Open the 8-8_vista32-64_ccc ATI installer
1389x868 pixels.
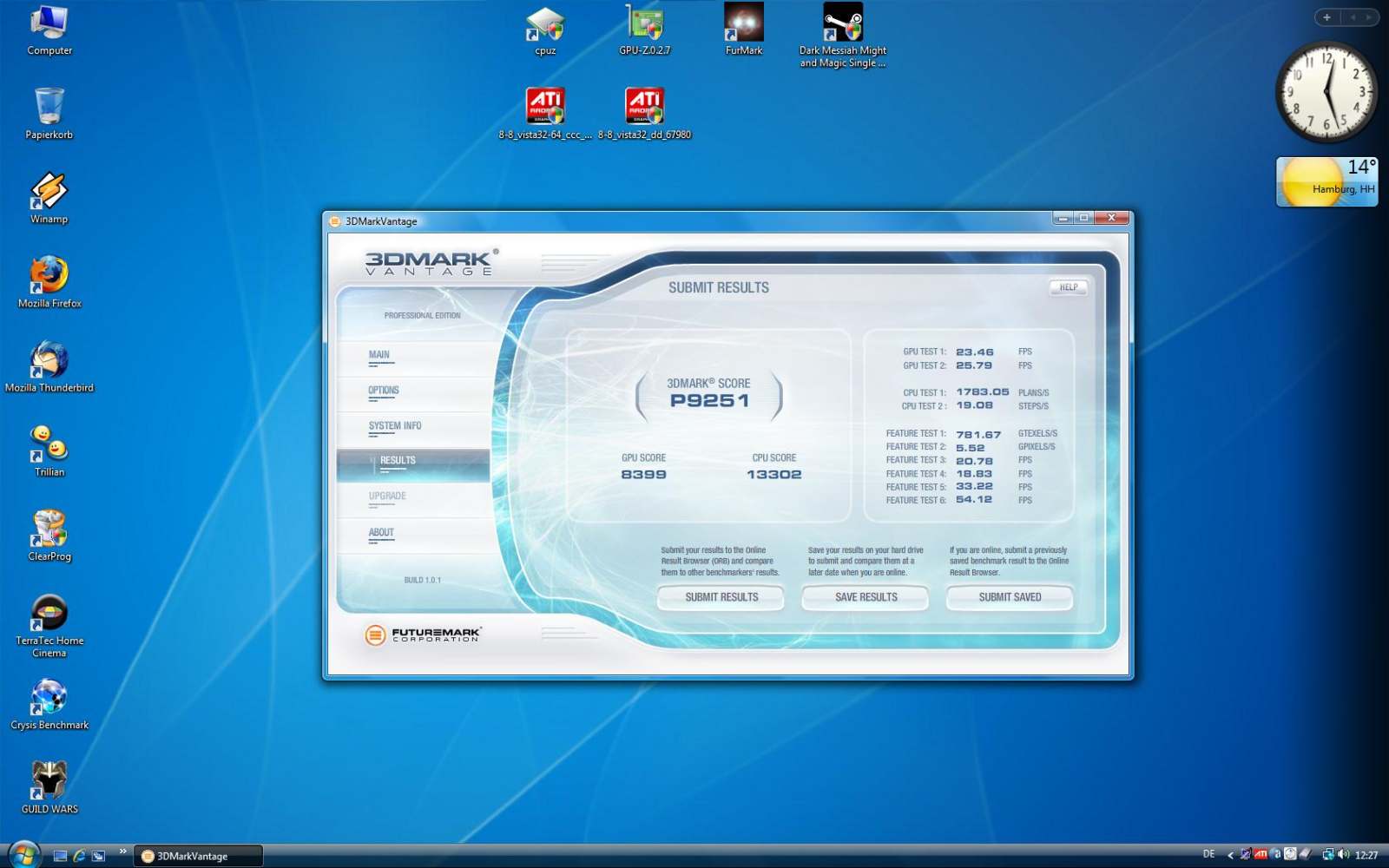coord(545,114)
